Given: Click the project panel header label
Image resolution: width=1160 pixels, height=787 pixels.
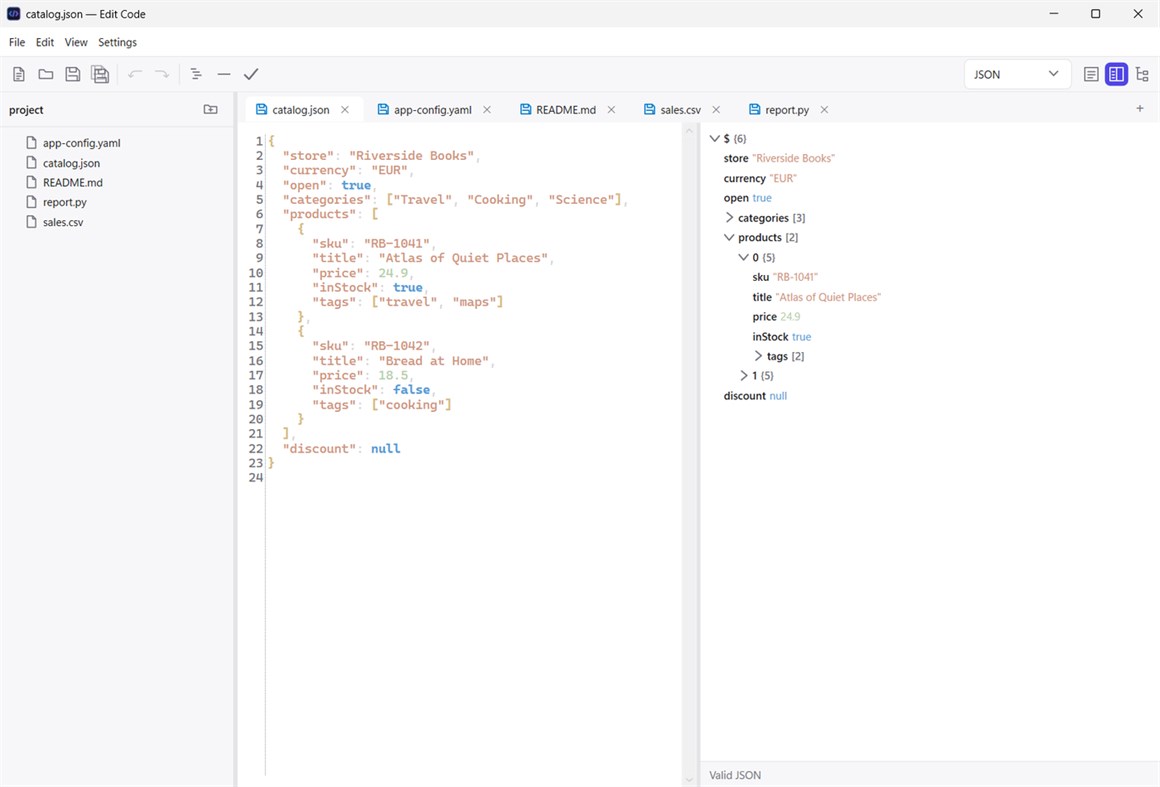Looking at the screenshot, I should coord(26,109).
